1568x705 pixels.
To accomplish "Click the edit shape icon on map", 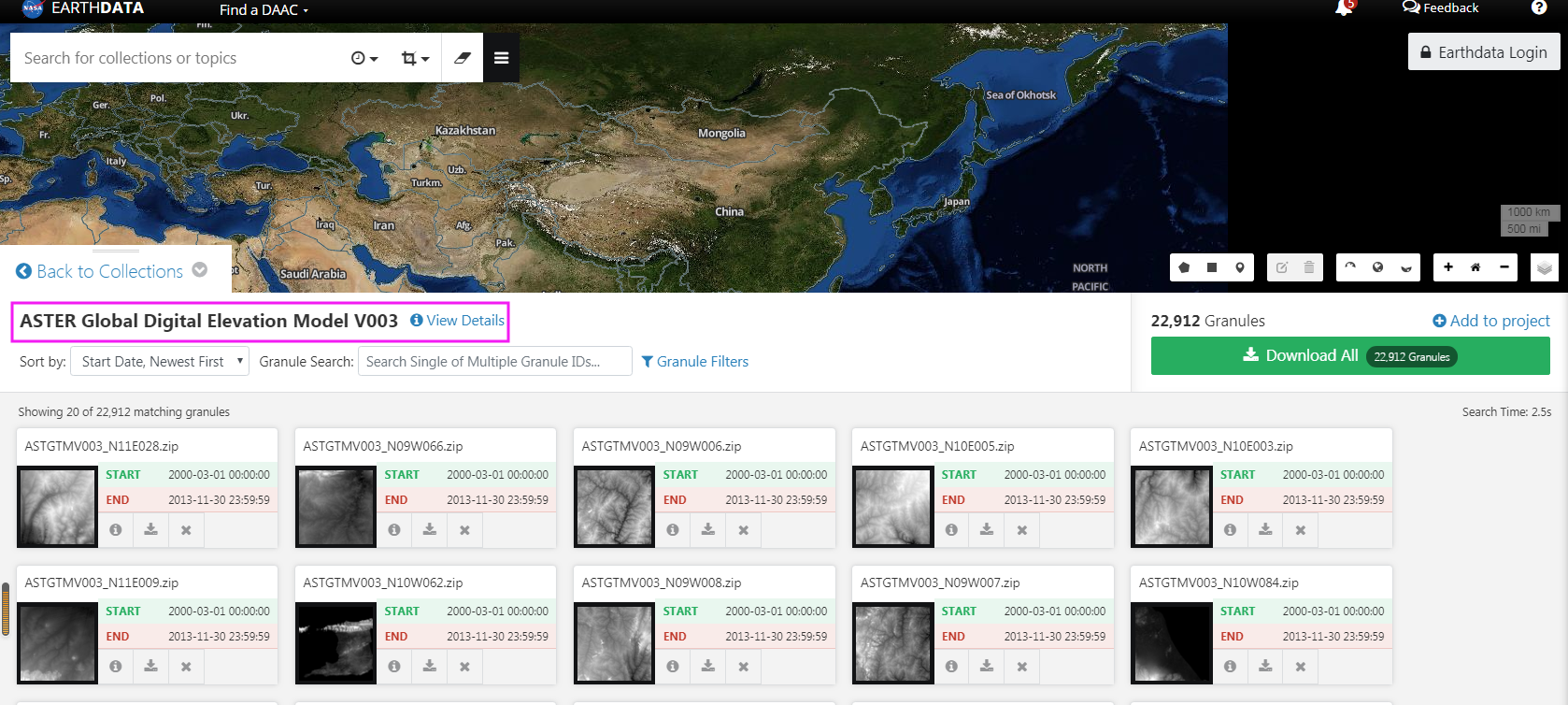I will point(1282,267).
